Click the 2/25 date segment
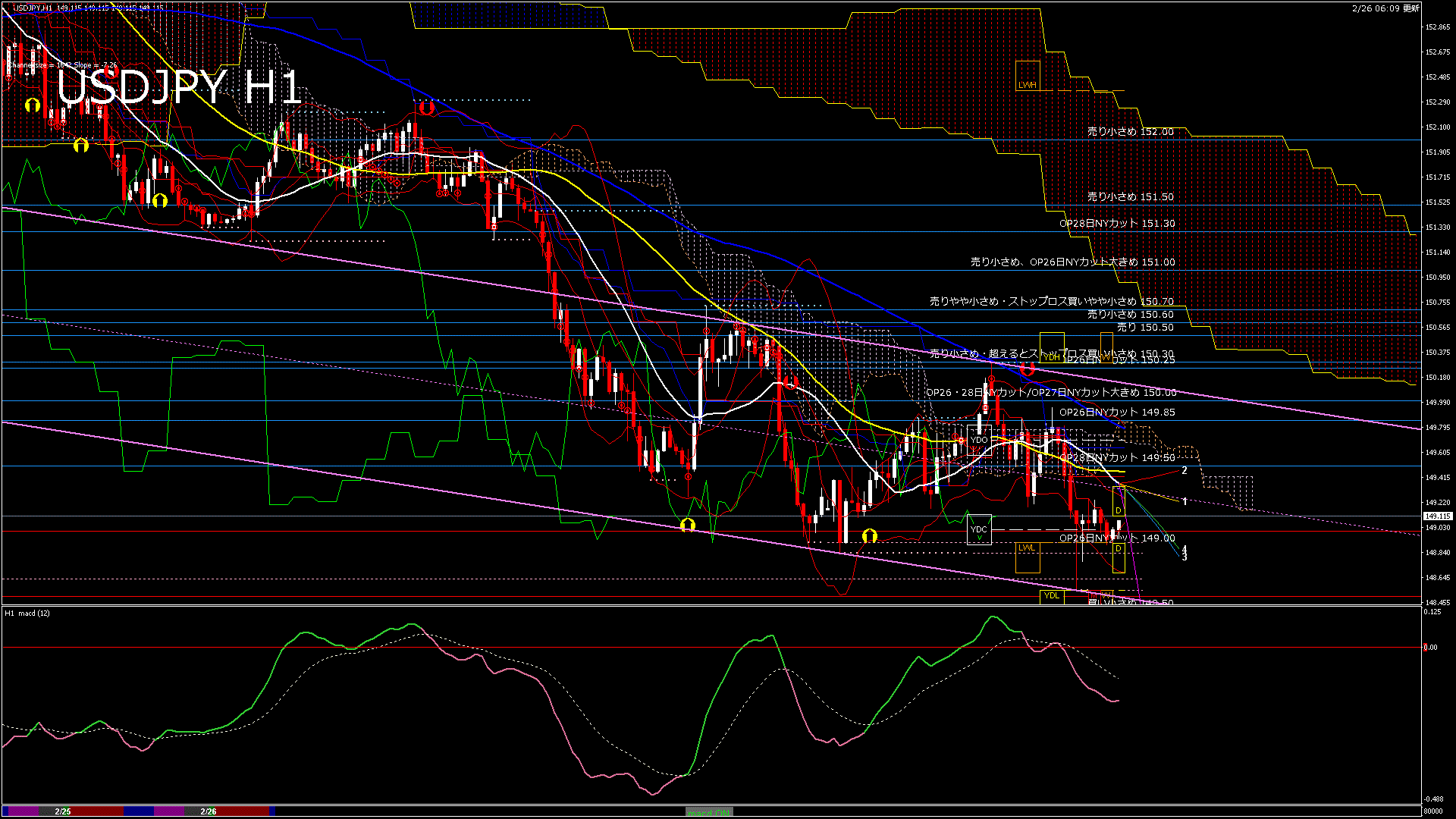 pos(63,811)
